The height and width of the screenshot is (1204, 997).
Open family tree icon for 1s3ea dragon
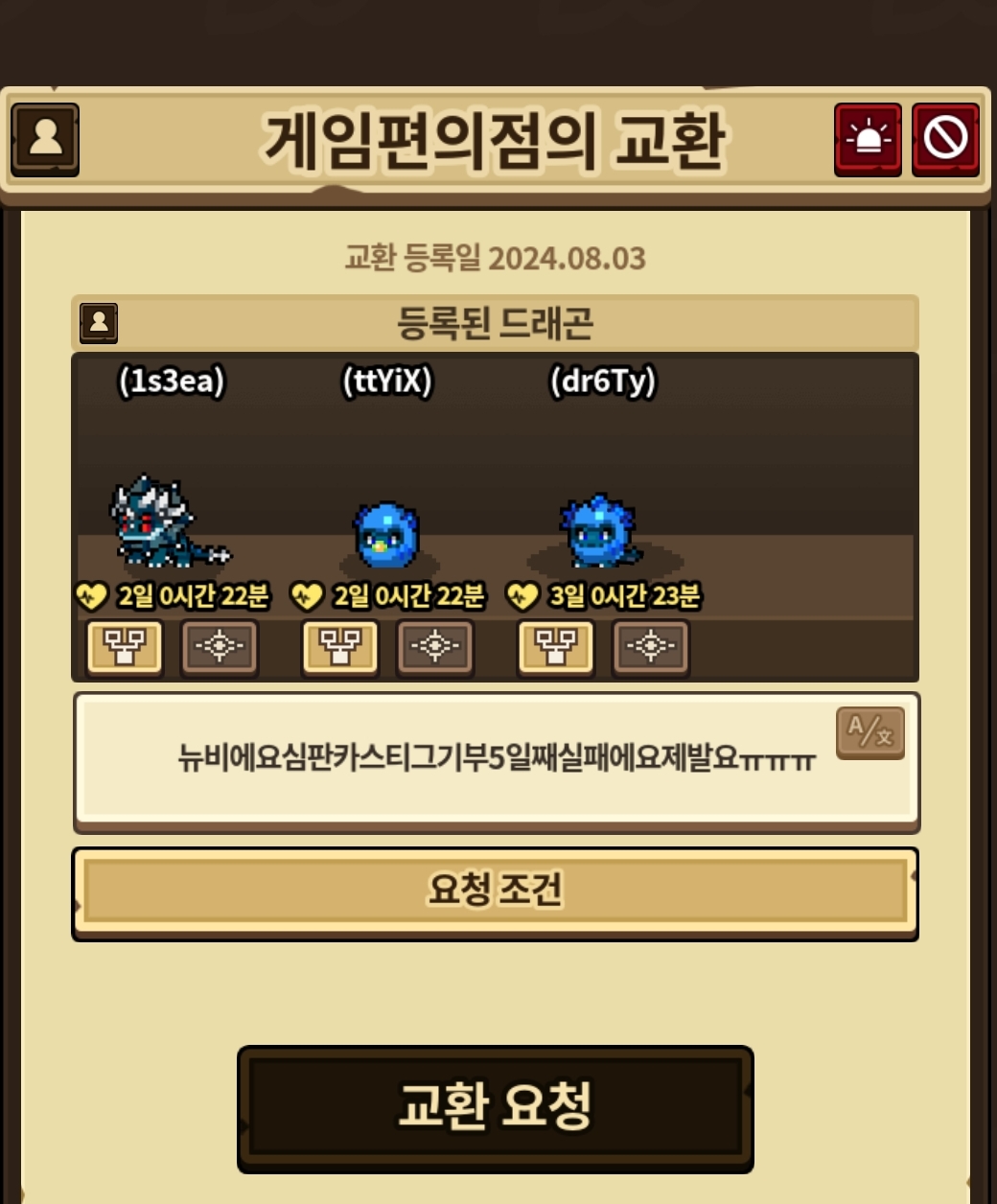click(x=125, y=647)
